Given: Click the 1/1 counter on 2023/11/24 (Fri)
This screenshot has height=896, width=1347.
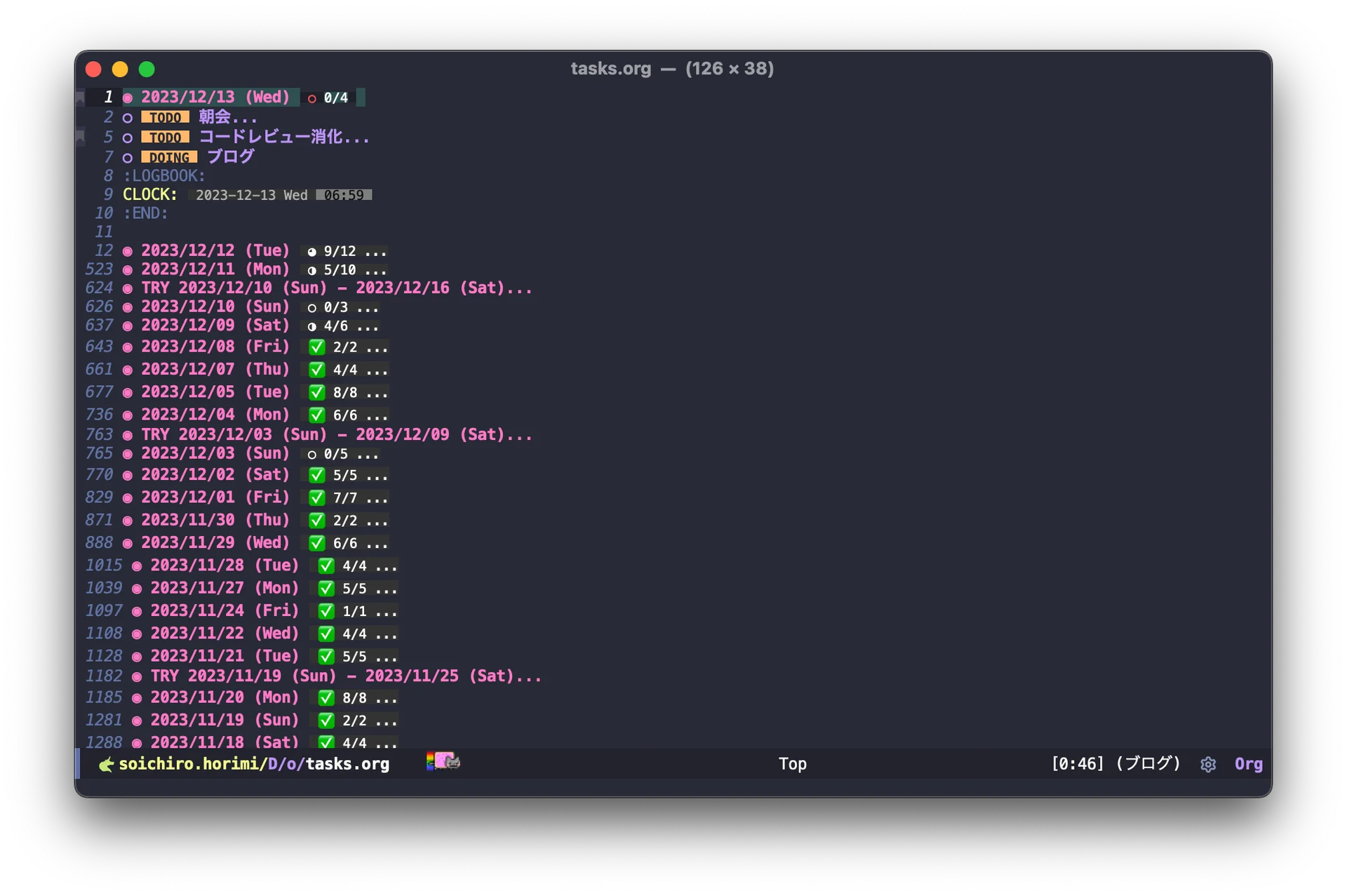Looking at the screenshot, I should (354, 612).
